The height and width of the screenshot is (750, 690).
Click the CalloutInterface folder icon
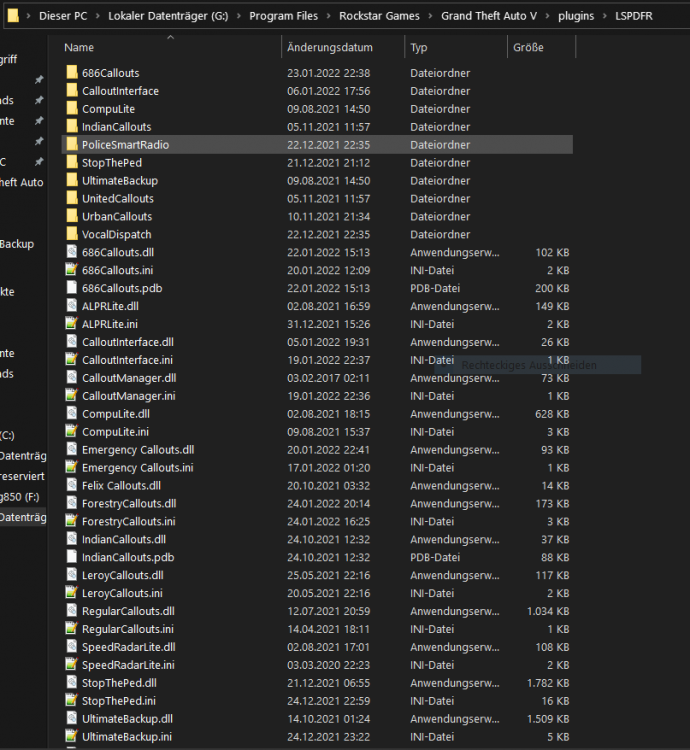click(72, 91)
